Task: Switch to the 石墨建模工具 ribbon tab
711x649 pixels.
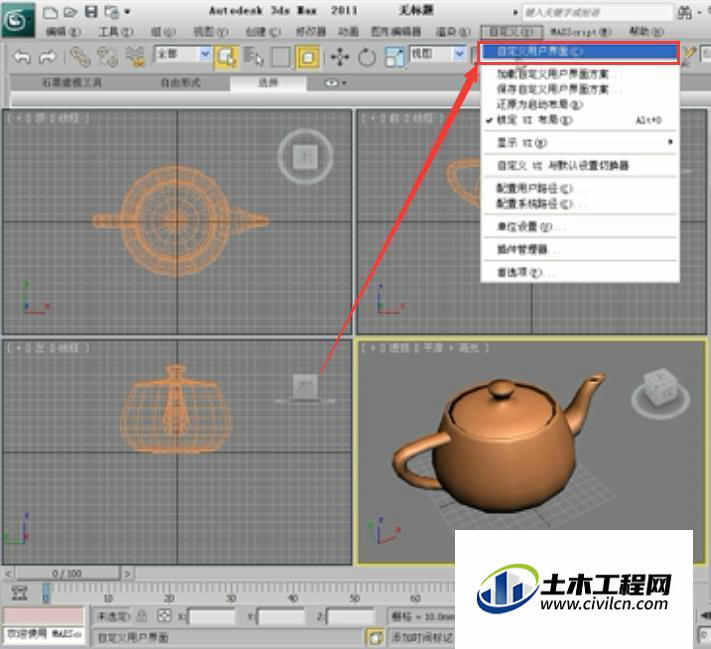Action: click(x=72, y=83)
